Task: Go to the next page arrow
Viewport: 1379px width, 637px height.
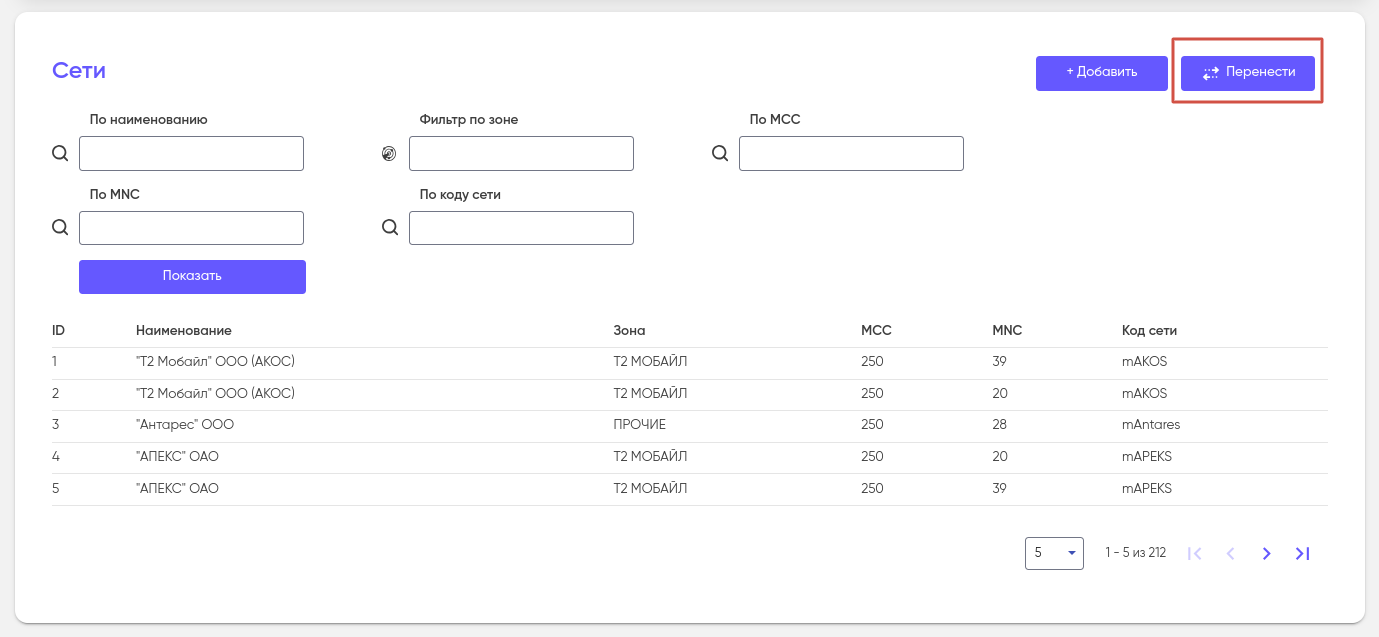Action: pyautogui.click(x=1266, y=553)
